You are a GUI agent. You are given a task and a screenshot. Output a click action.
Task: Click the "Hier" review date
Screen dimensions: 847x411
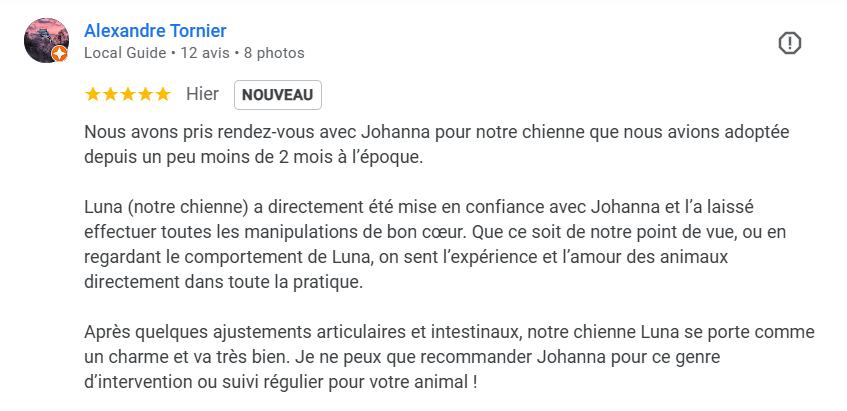click(202, 95)
